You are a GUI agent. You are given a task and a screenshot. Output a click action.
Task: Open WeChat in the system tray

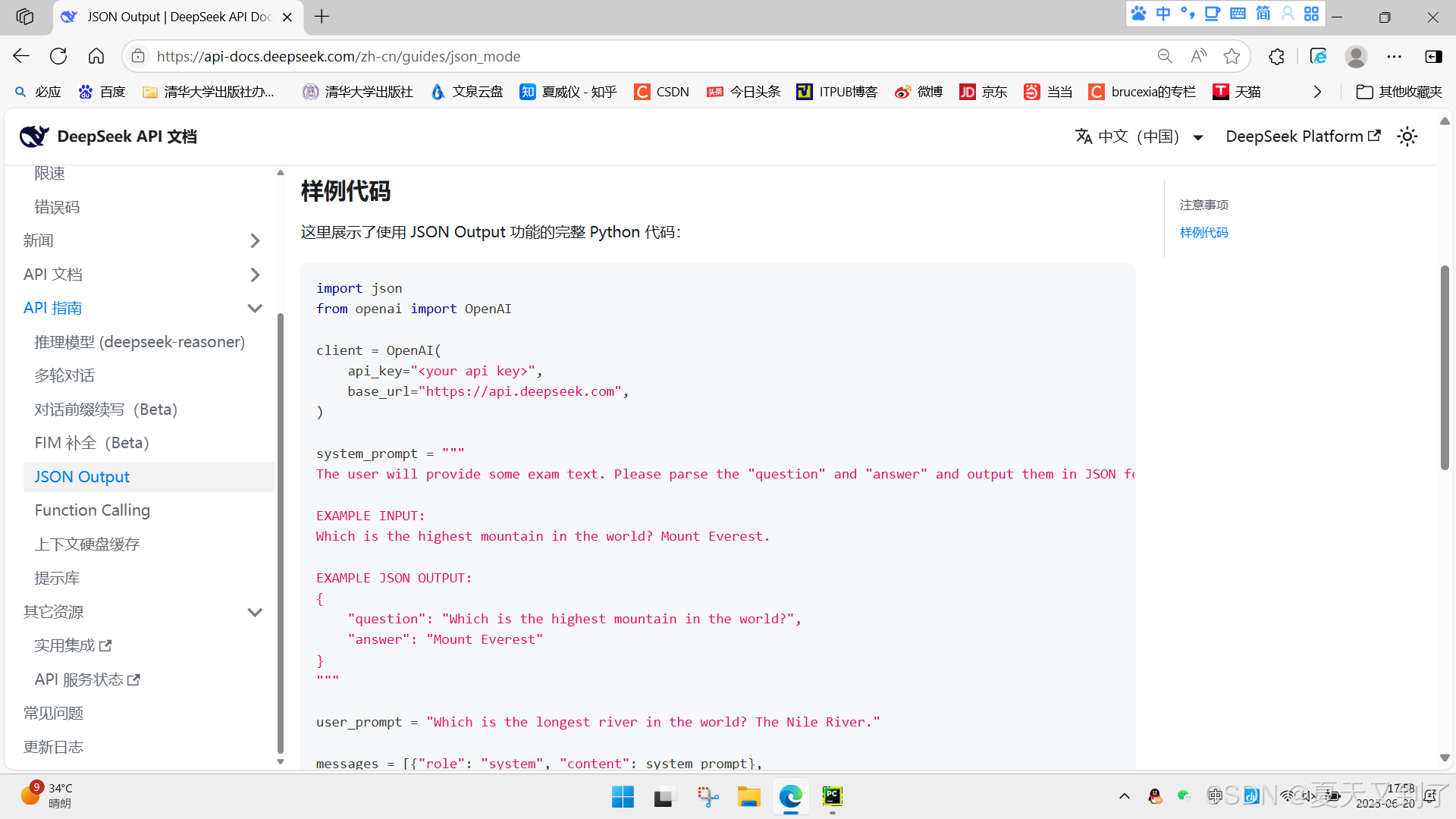pos(1183,796)
